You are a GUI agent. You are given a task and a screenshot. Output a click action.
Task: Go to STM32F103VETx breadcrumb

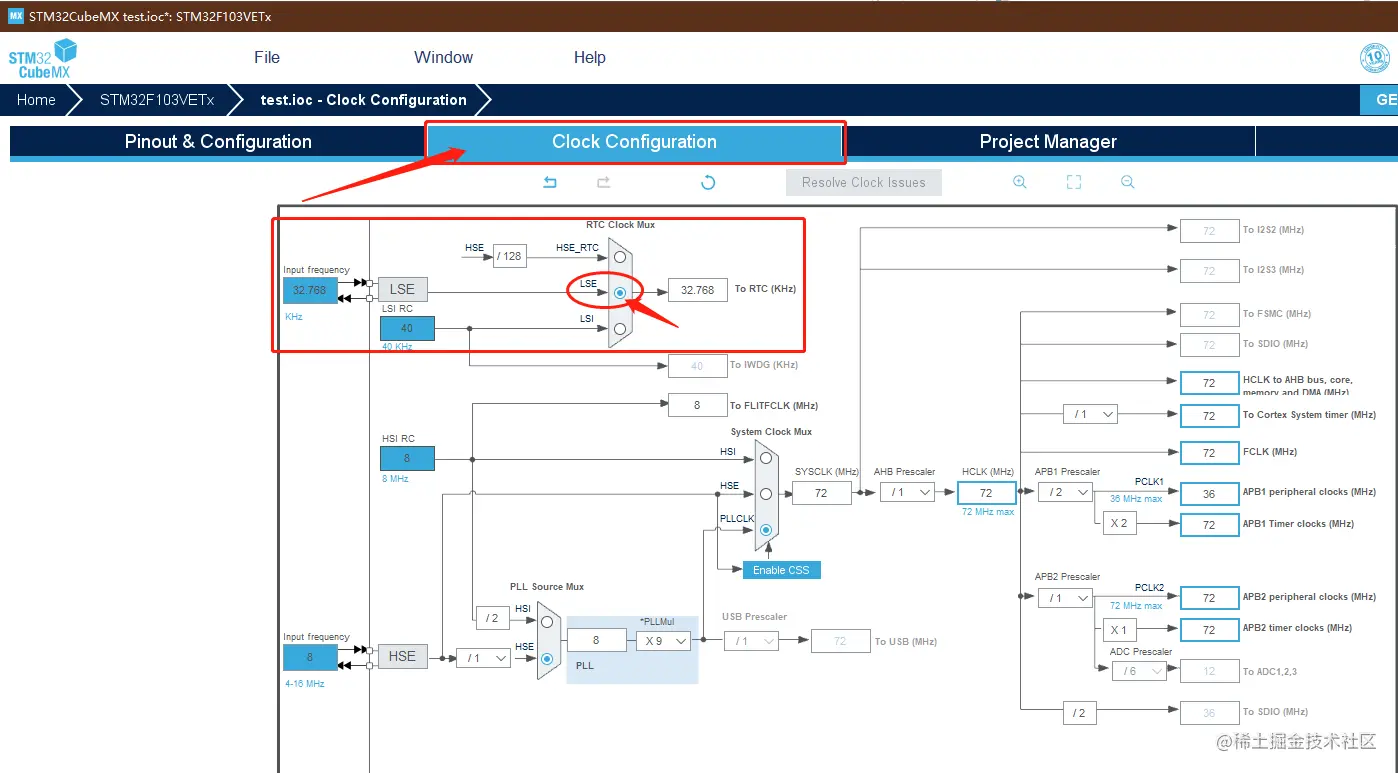click(157, 100)
